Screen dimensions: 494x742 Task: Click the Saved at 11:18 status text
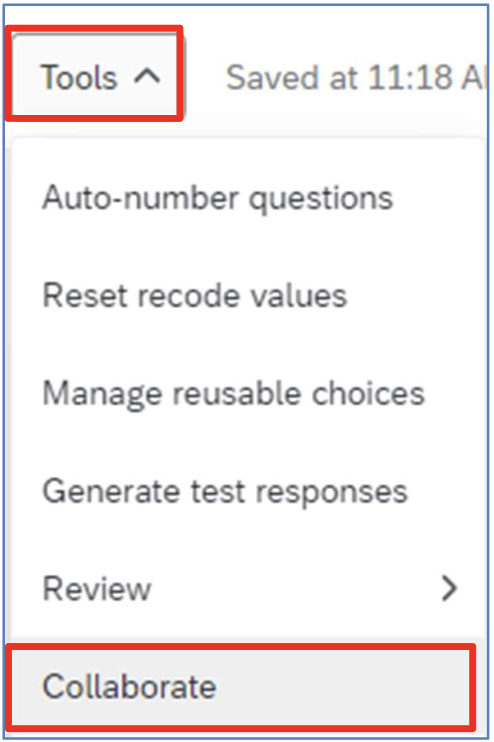(356, 77)
